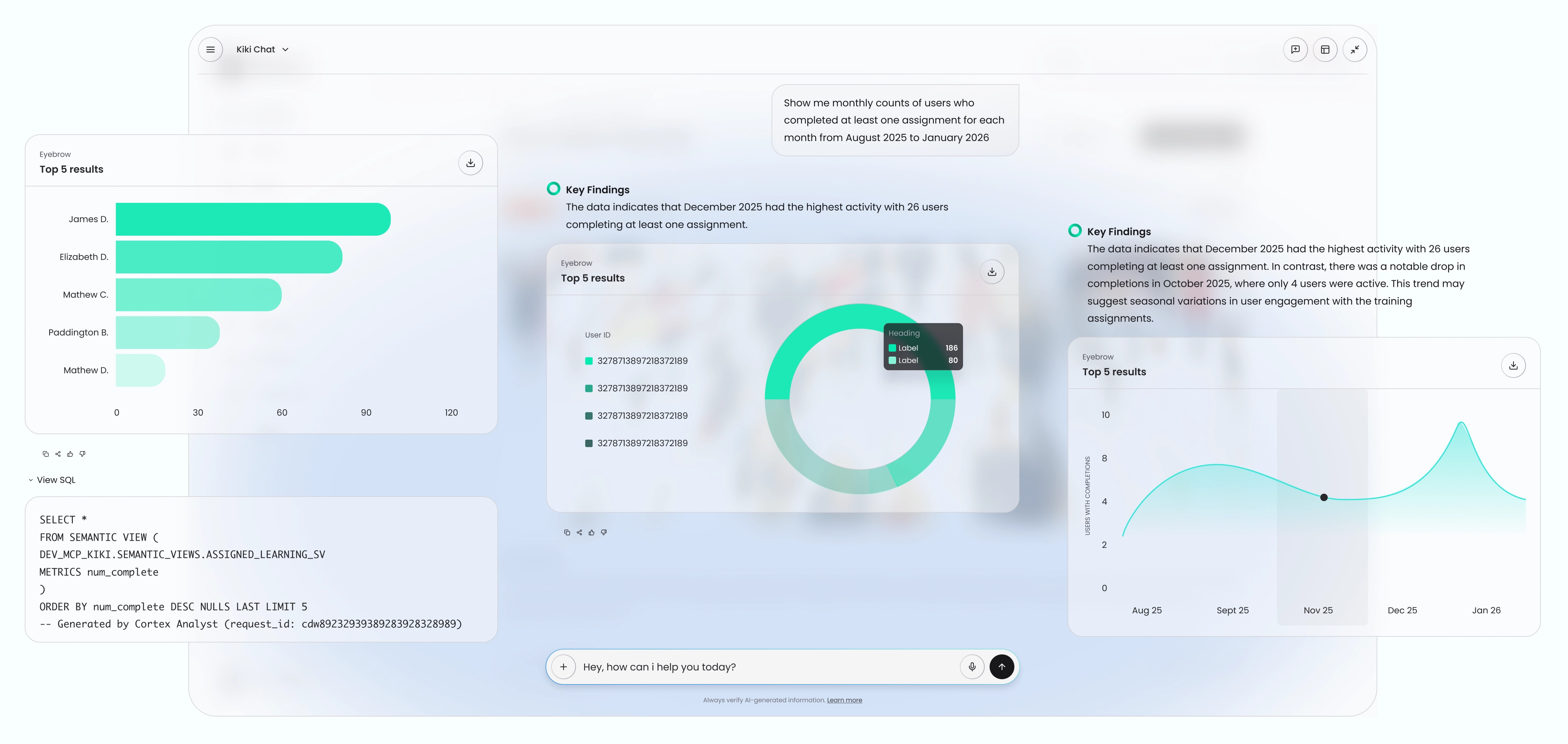Collapse the chat window using the inward-arrows icon

[1354, 49]
